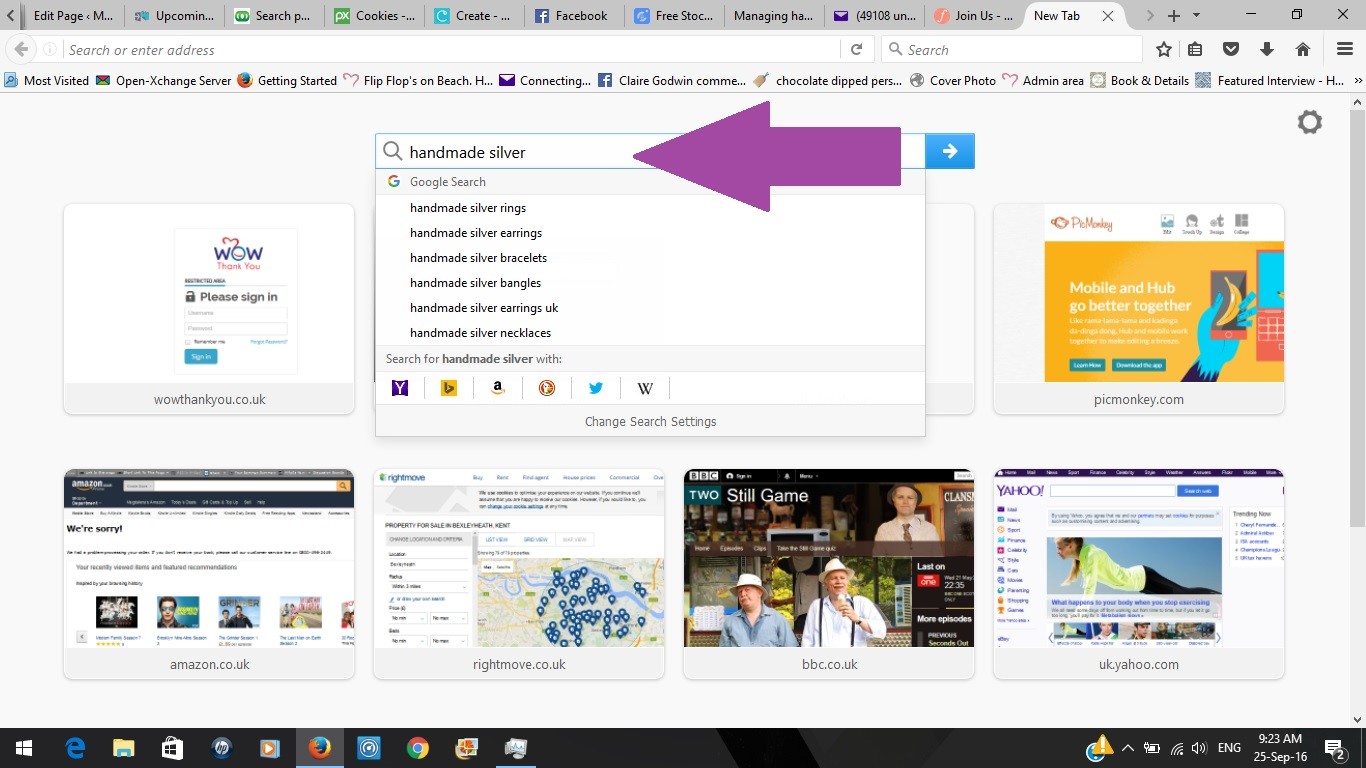Switch to the Edit Page tab

point(72,16)
